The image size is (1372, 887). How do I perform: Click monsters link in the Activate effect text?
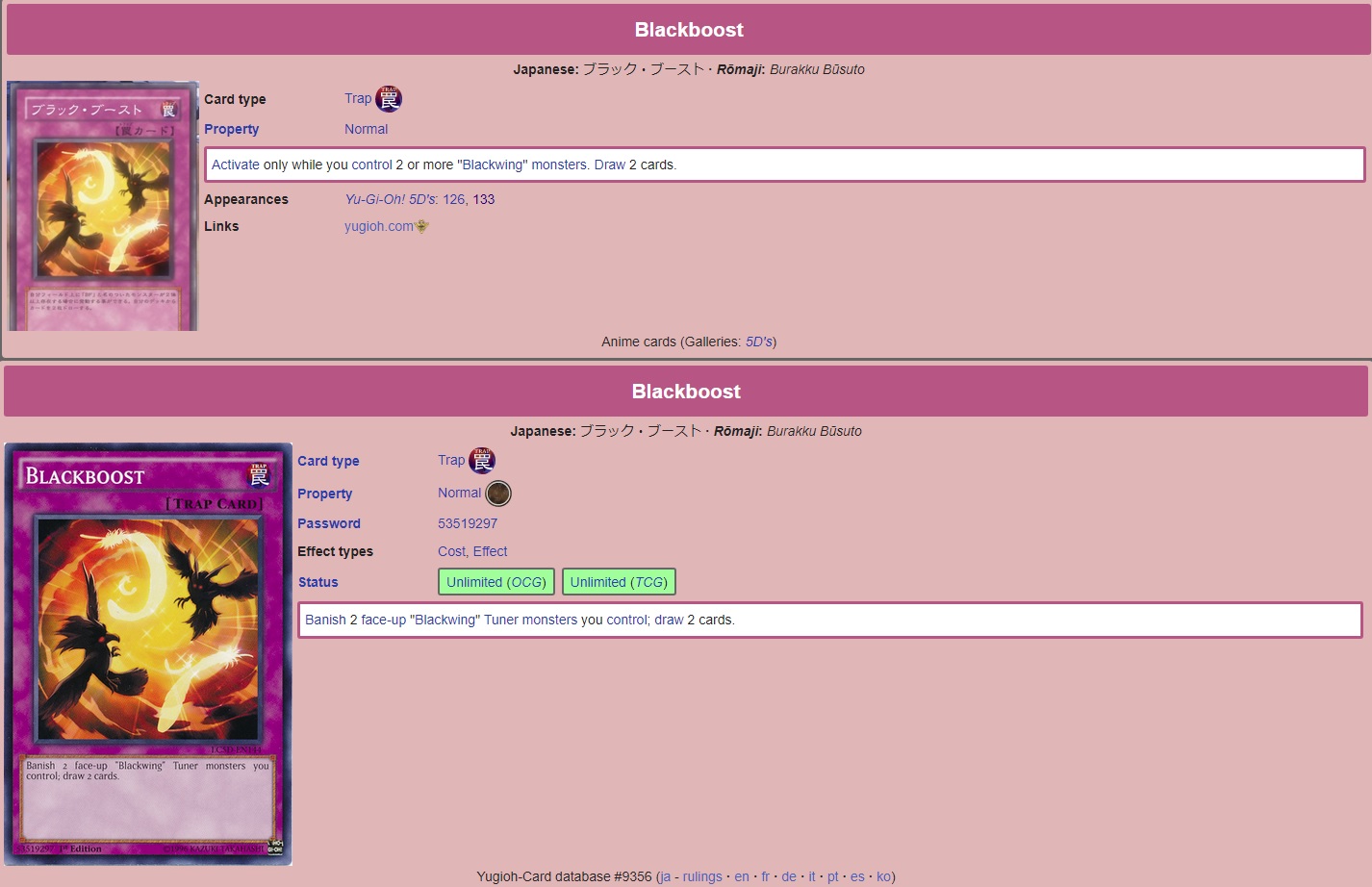coord(559,165)
